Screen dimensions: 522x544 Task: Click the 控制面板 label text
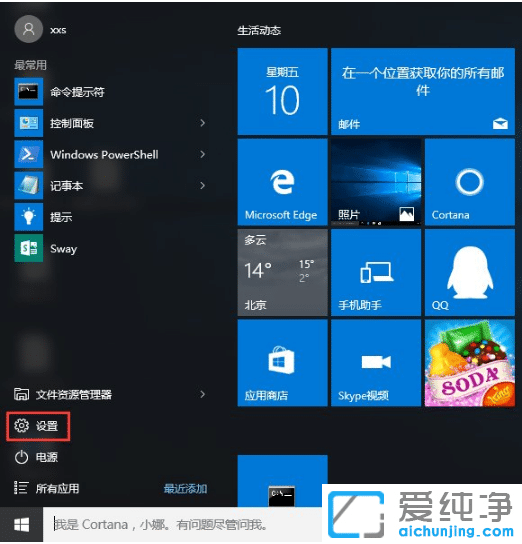(72, 123)
